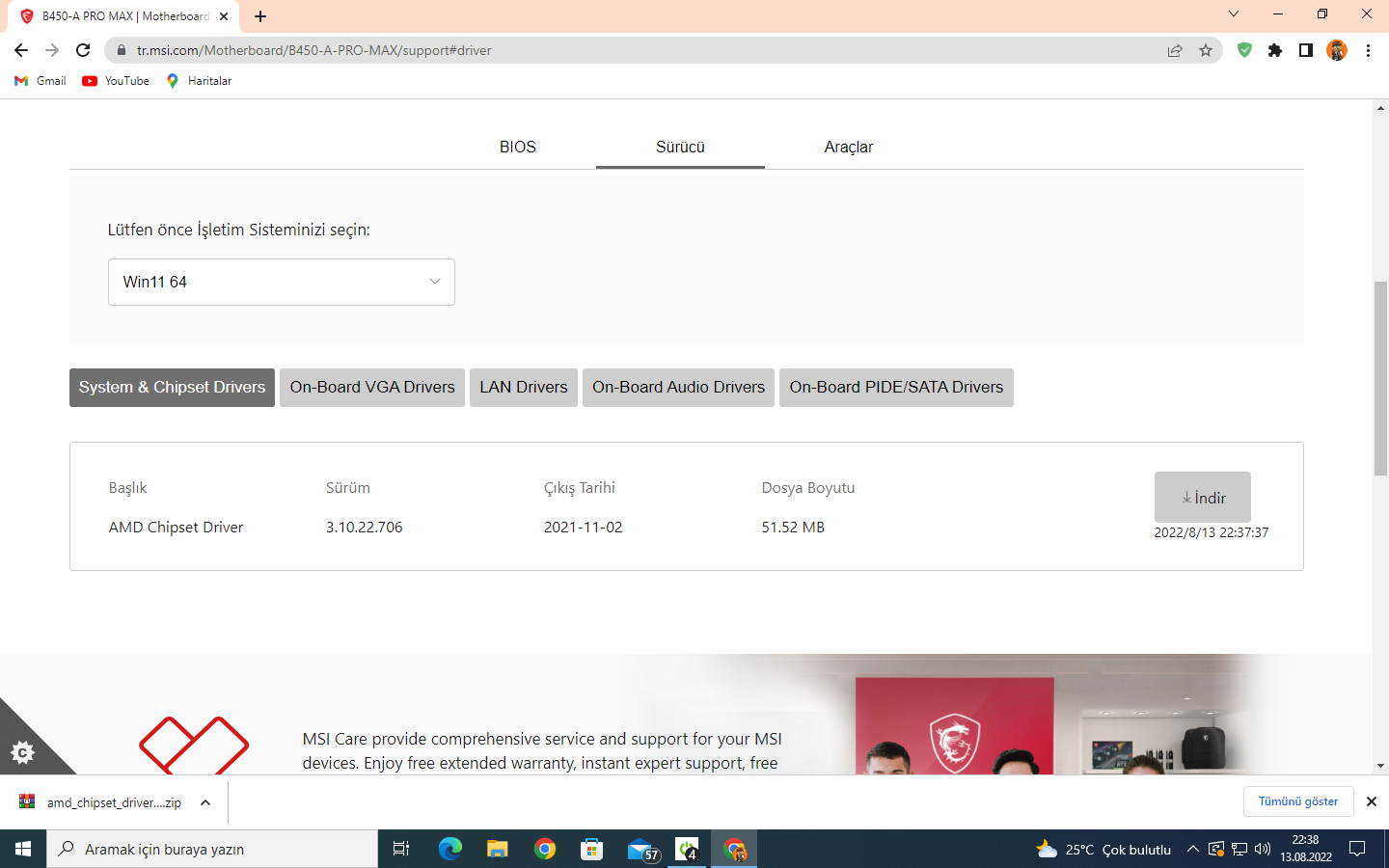Screen dimensions: 1389x868
Task: Open the Google Chrome taskbar shortcut
Action: coord(545,849)
